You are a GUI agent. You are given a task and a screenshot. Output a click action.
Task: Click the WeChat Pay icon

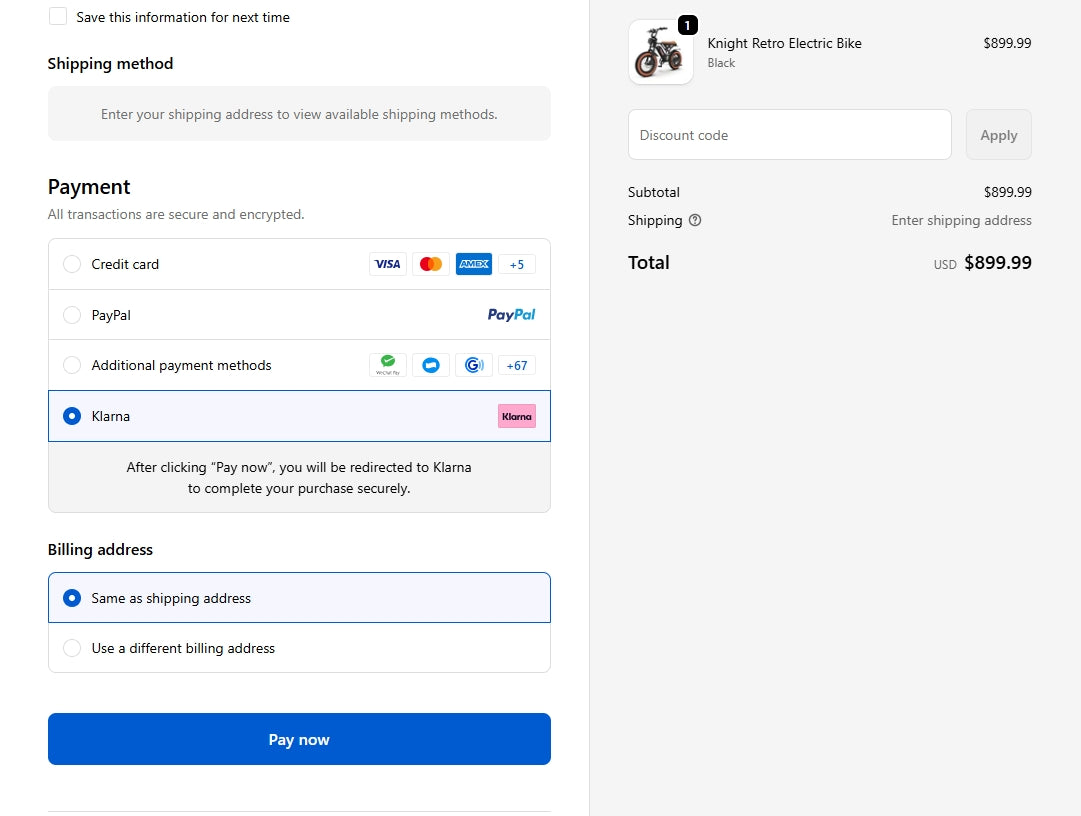click(388, 365)
